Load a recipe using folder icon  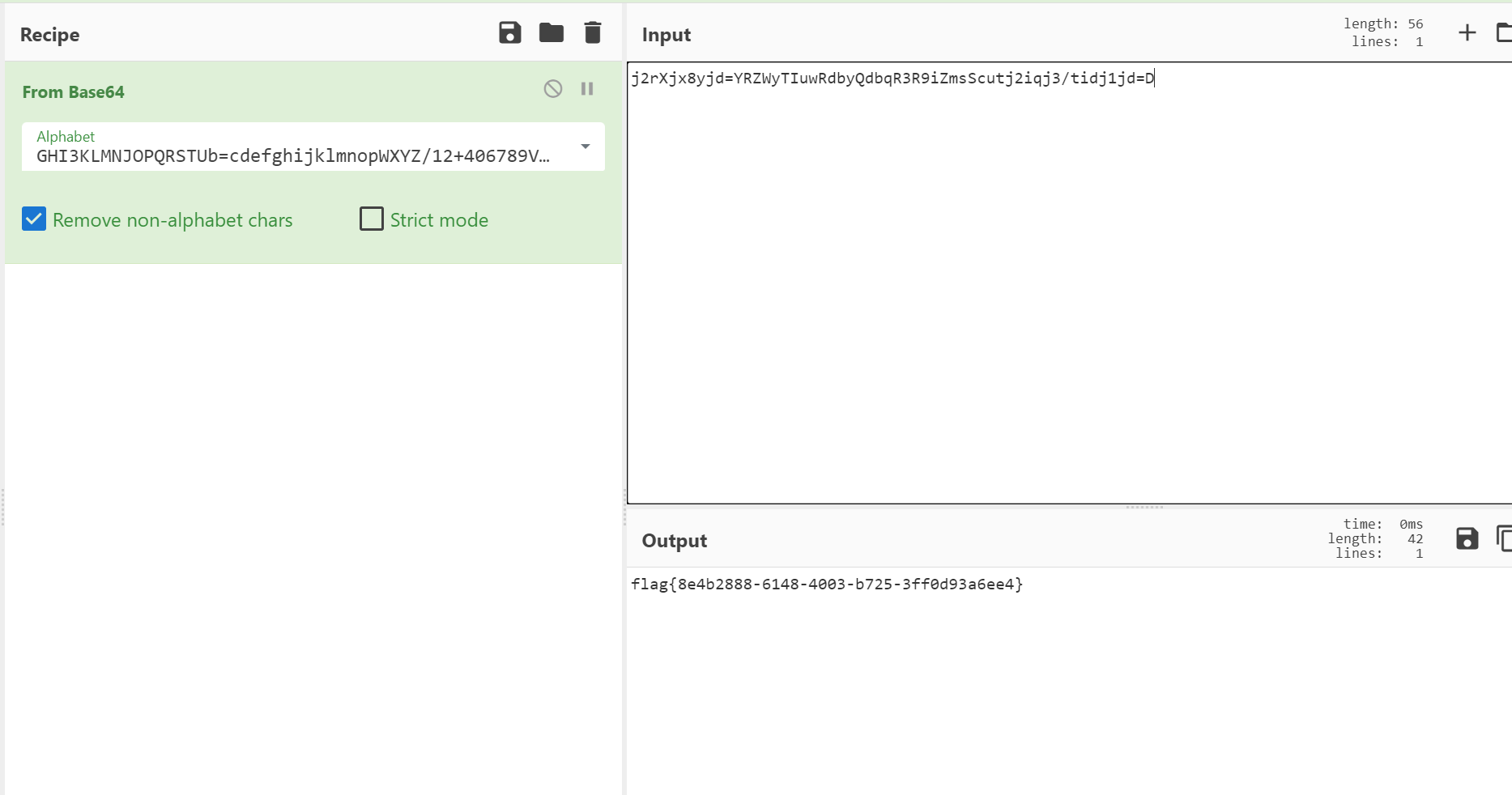552,33
